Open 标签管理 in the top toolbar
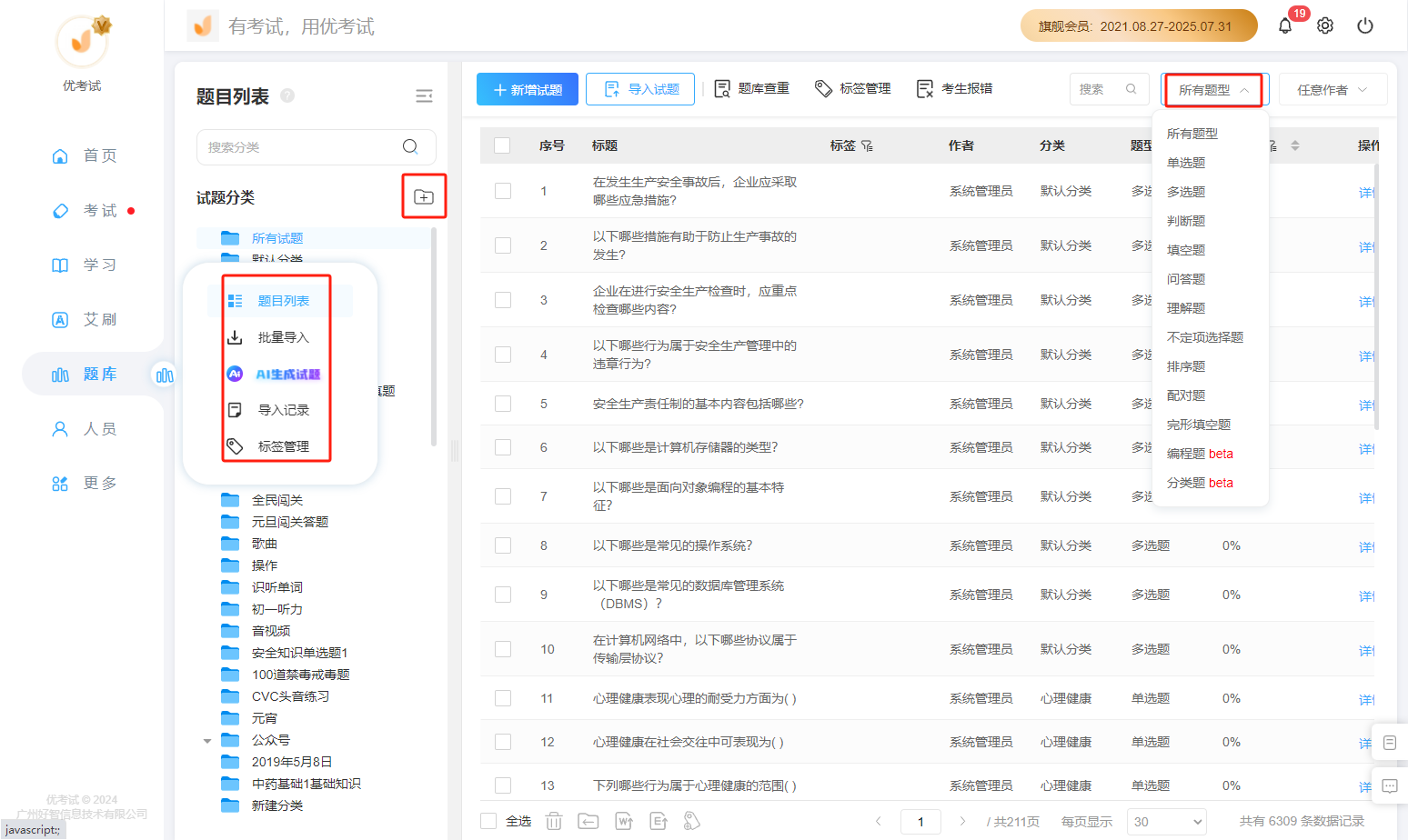 coord(852,88)
